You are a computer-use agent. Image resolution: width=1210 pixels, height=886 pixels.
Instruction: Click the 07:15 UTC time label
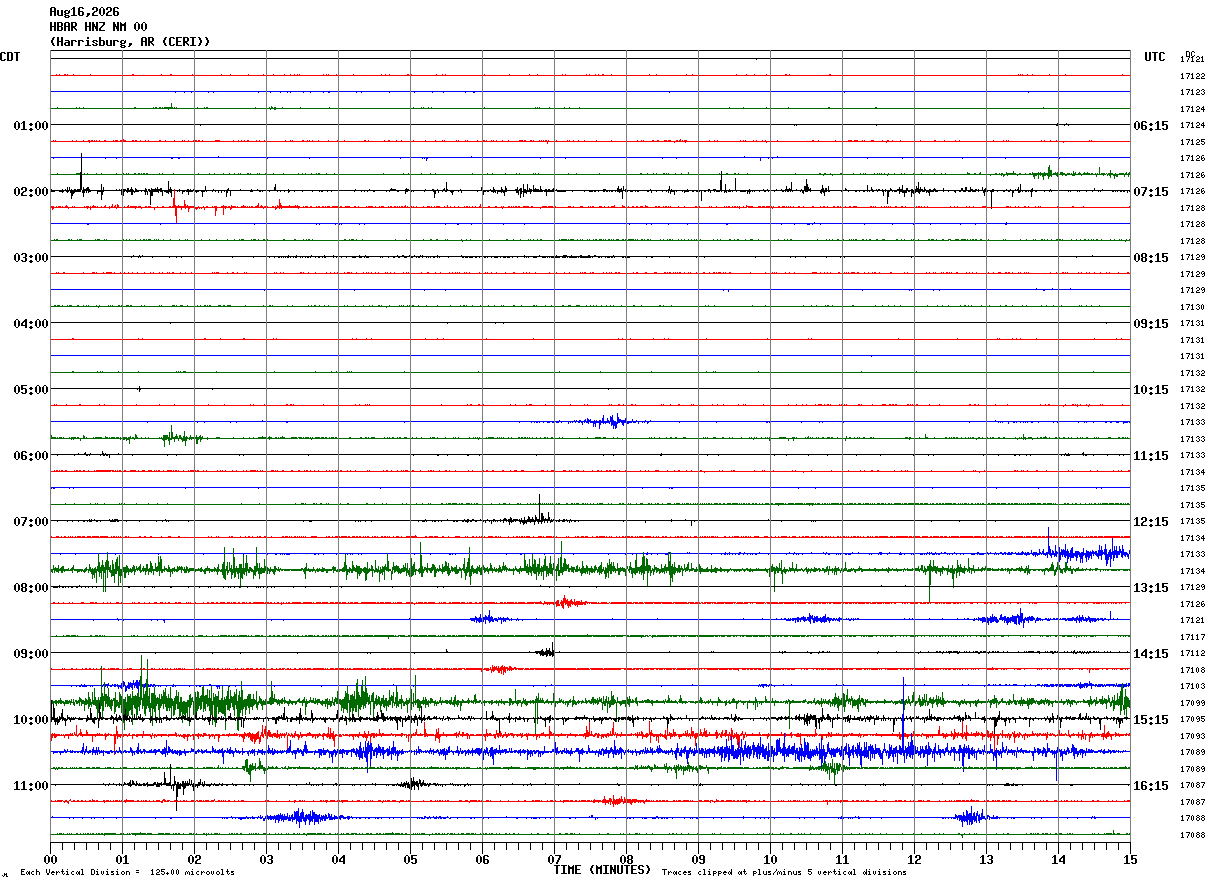tap(1150, 191)
